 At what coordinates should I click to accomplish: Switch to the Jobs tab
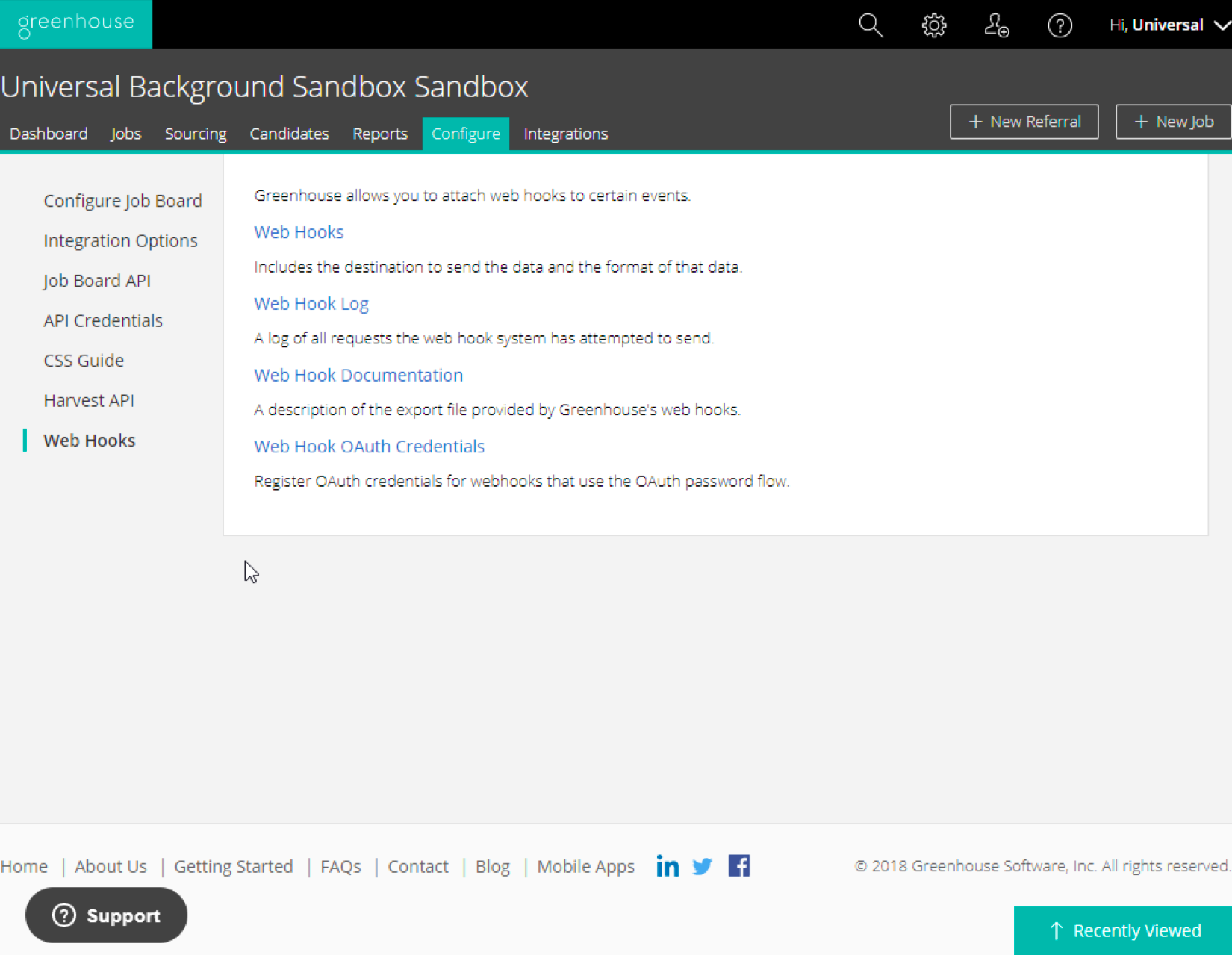125,134
